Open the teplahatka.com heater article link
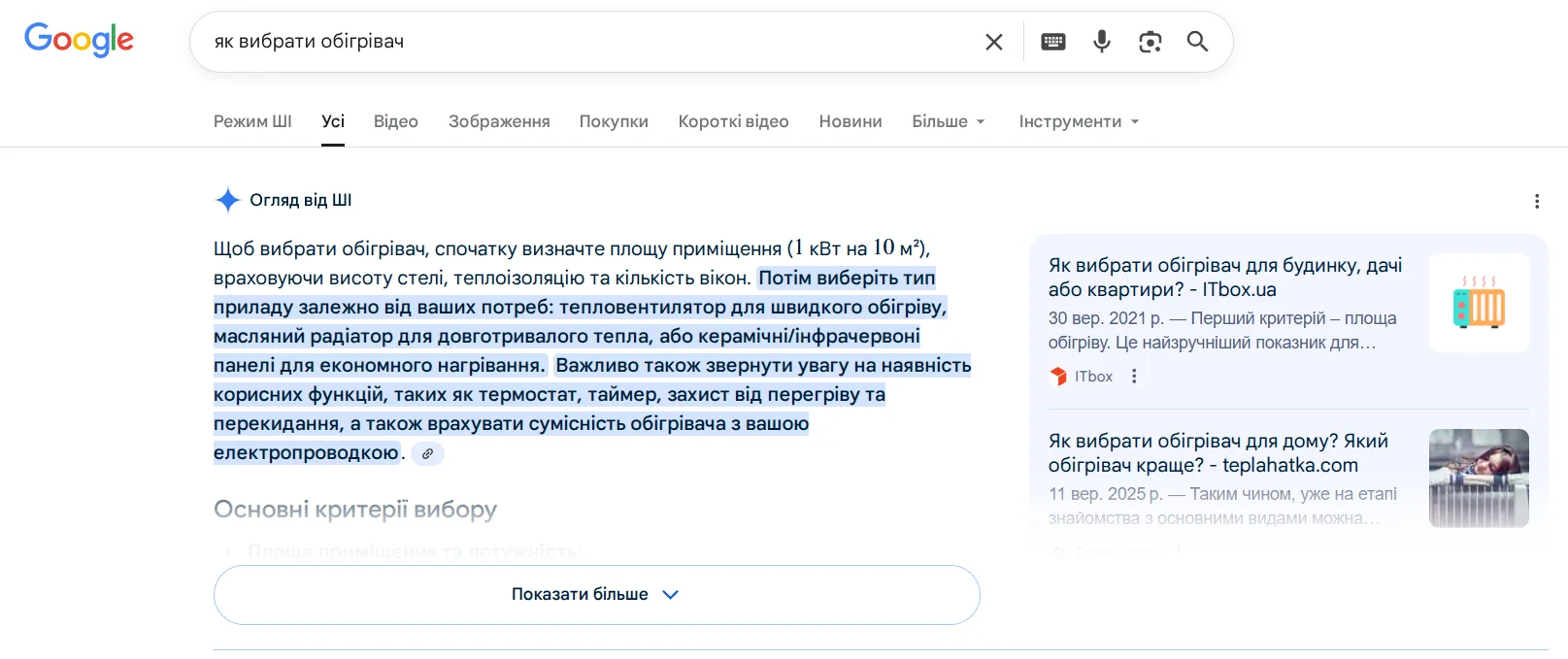The height and width of the screenshot is (659, 1568). tap(1218, 453)
